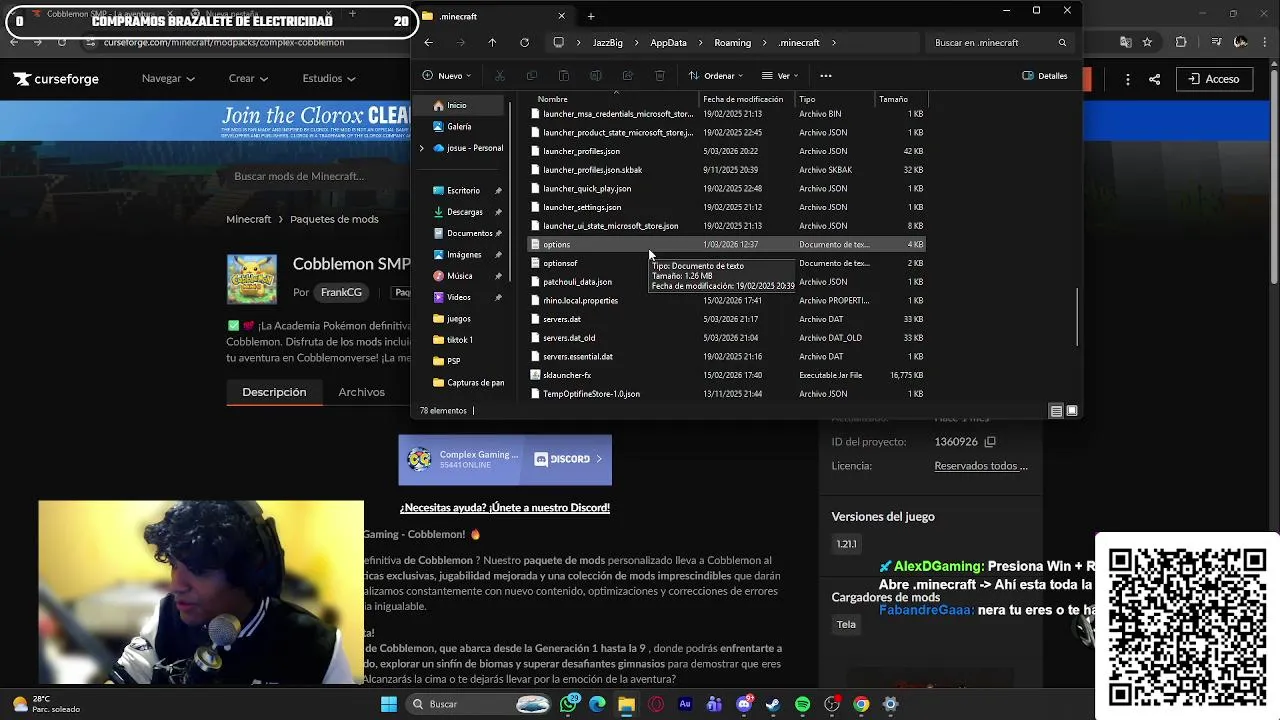Screen dimensions: 1280x720
Task: Open Spotify from the taskbar
Action: (x=802, y=704)
